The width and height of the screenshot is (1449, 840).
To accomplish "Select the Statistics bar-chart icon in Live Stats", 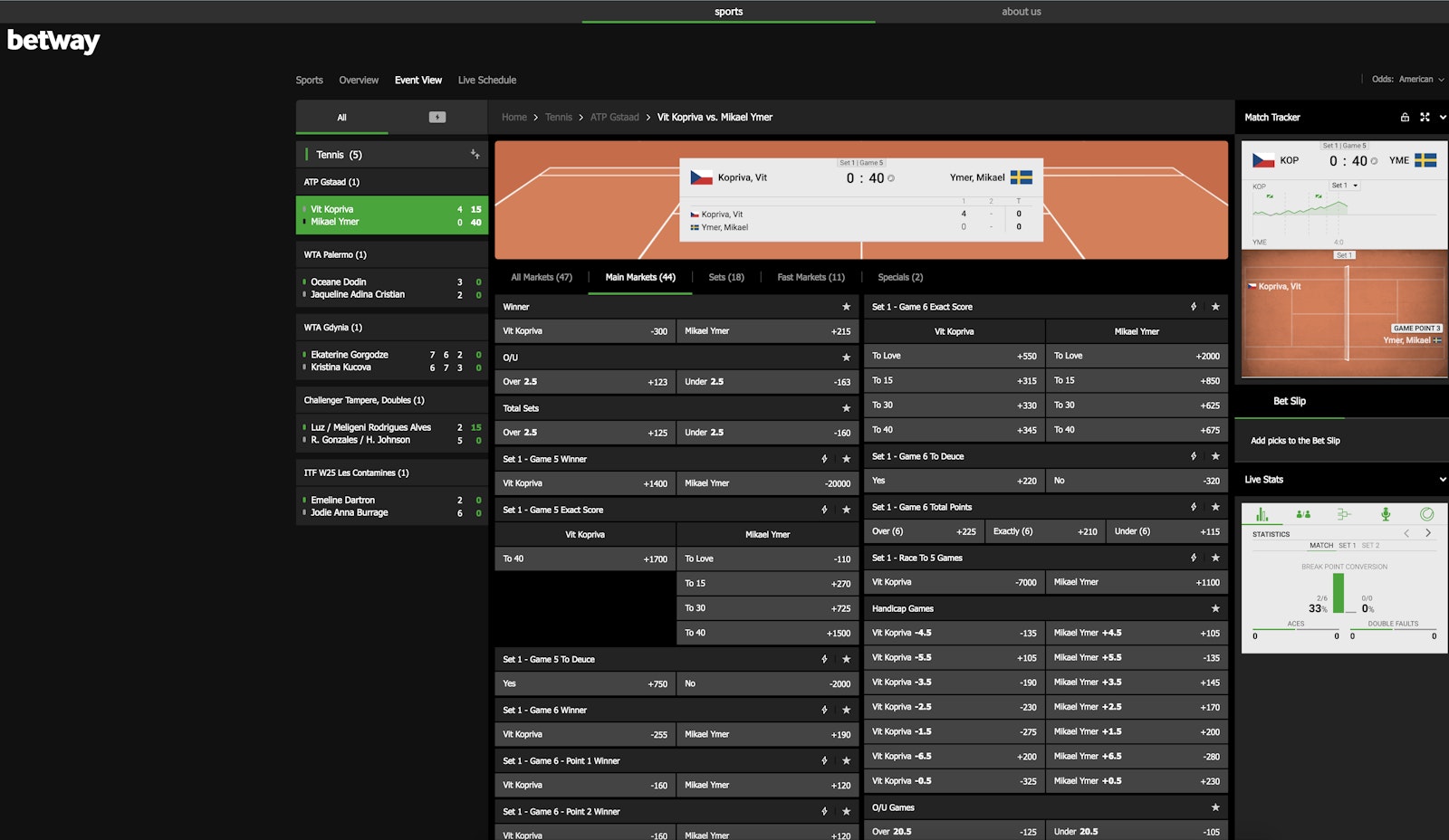I will coord(1262,514).
